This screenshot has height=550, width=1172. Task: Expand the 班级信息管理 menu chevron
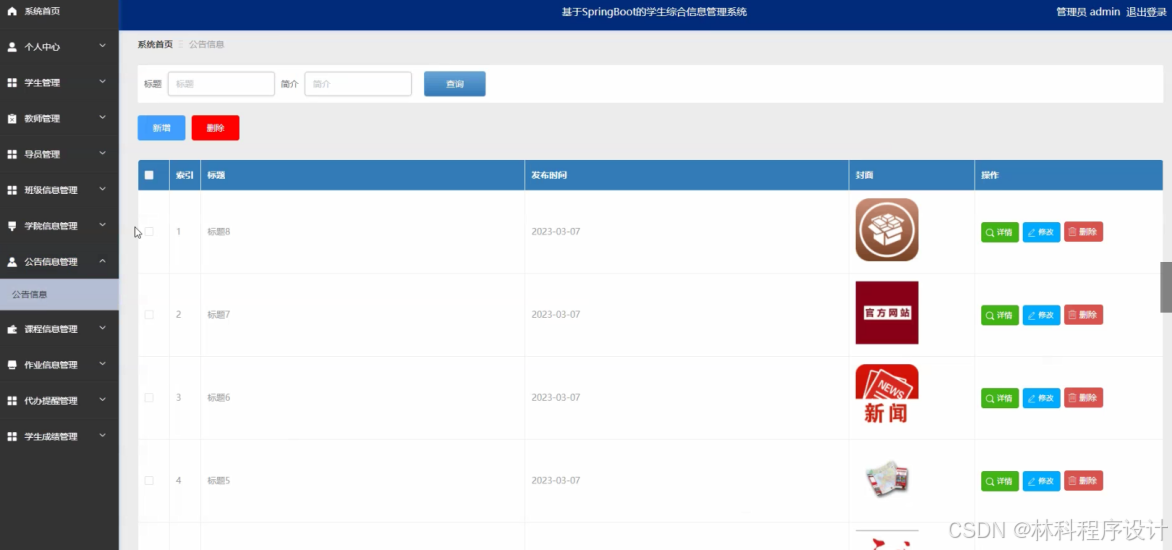click(x=102, y=190)
